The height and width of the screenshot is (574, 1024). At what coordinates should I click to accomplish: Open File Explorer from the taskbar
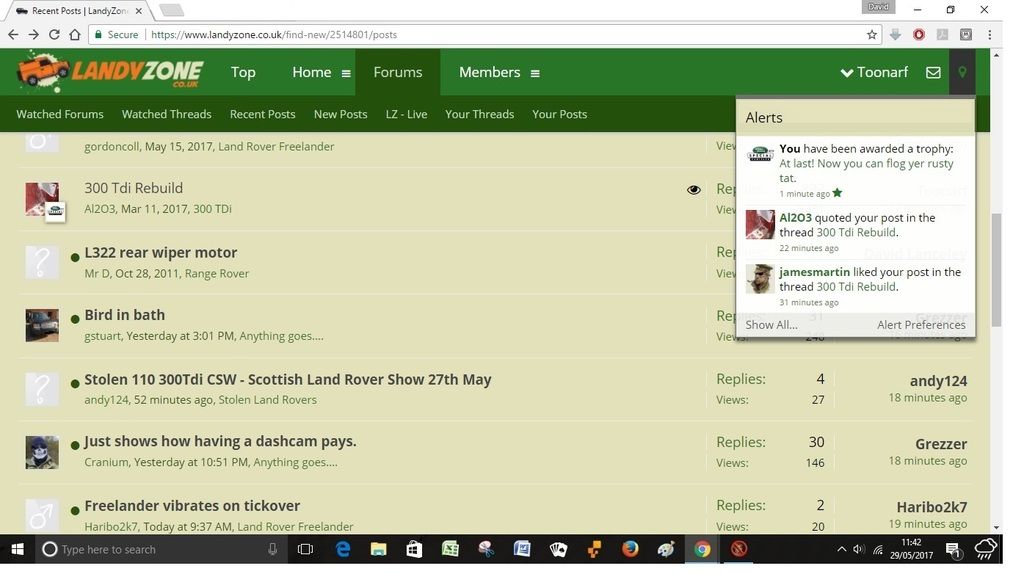click(x=379, y=549)
